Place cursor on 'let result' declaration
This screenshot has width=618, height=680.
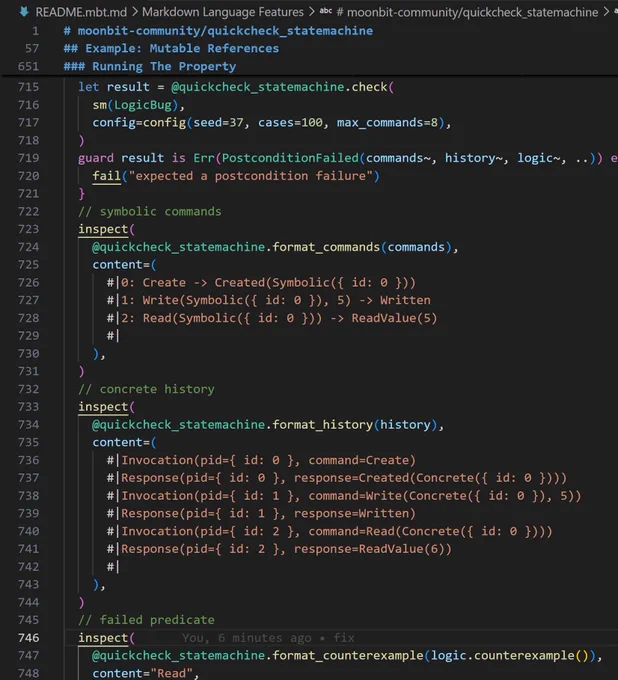114,87
